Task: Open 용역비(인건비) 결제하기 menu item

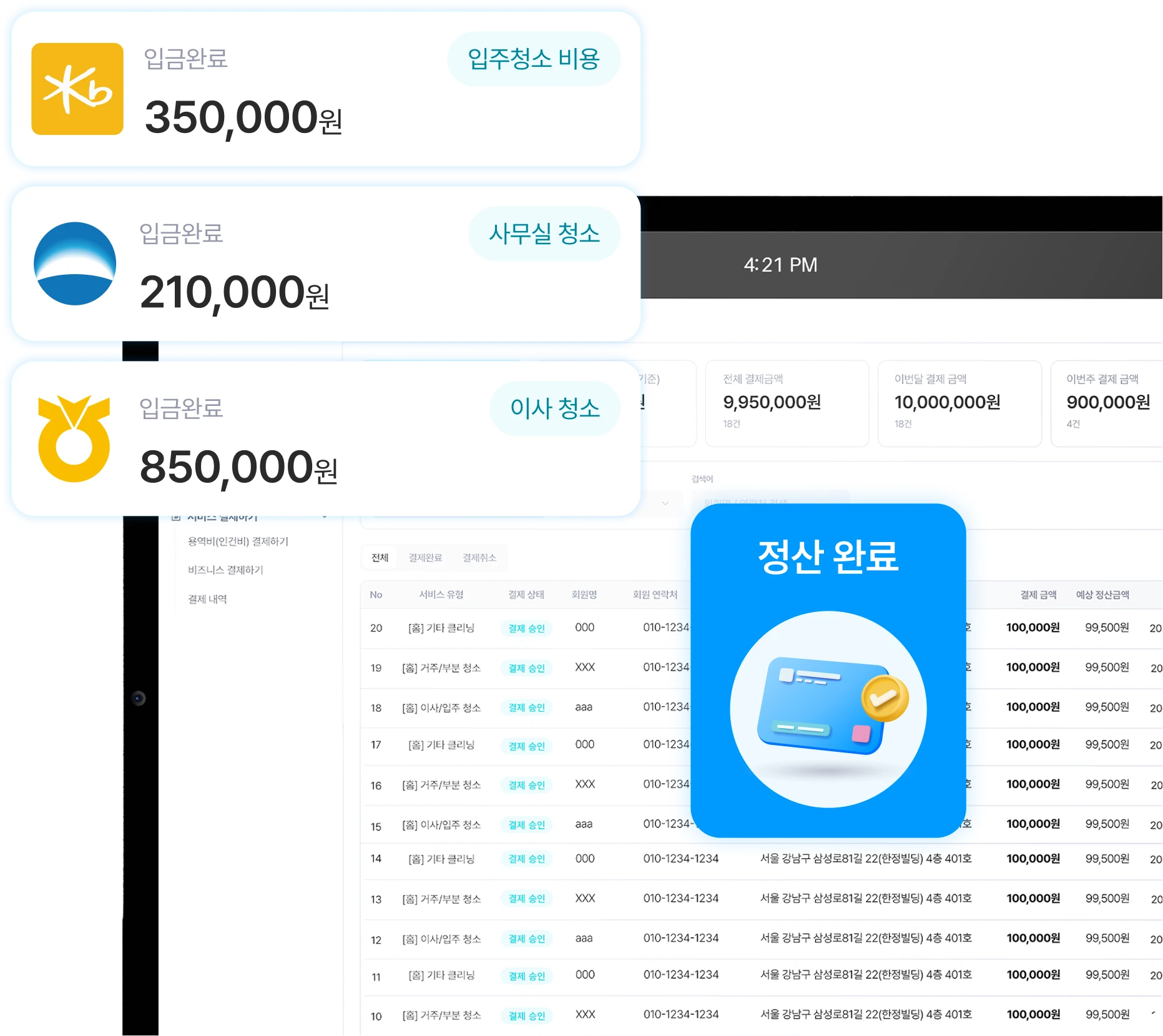Action: point(238,541)
